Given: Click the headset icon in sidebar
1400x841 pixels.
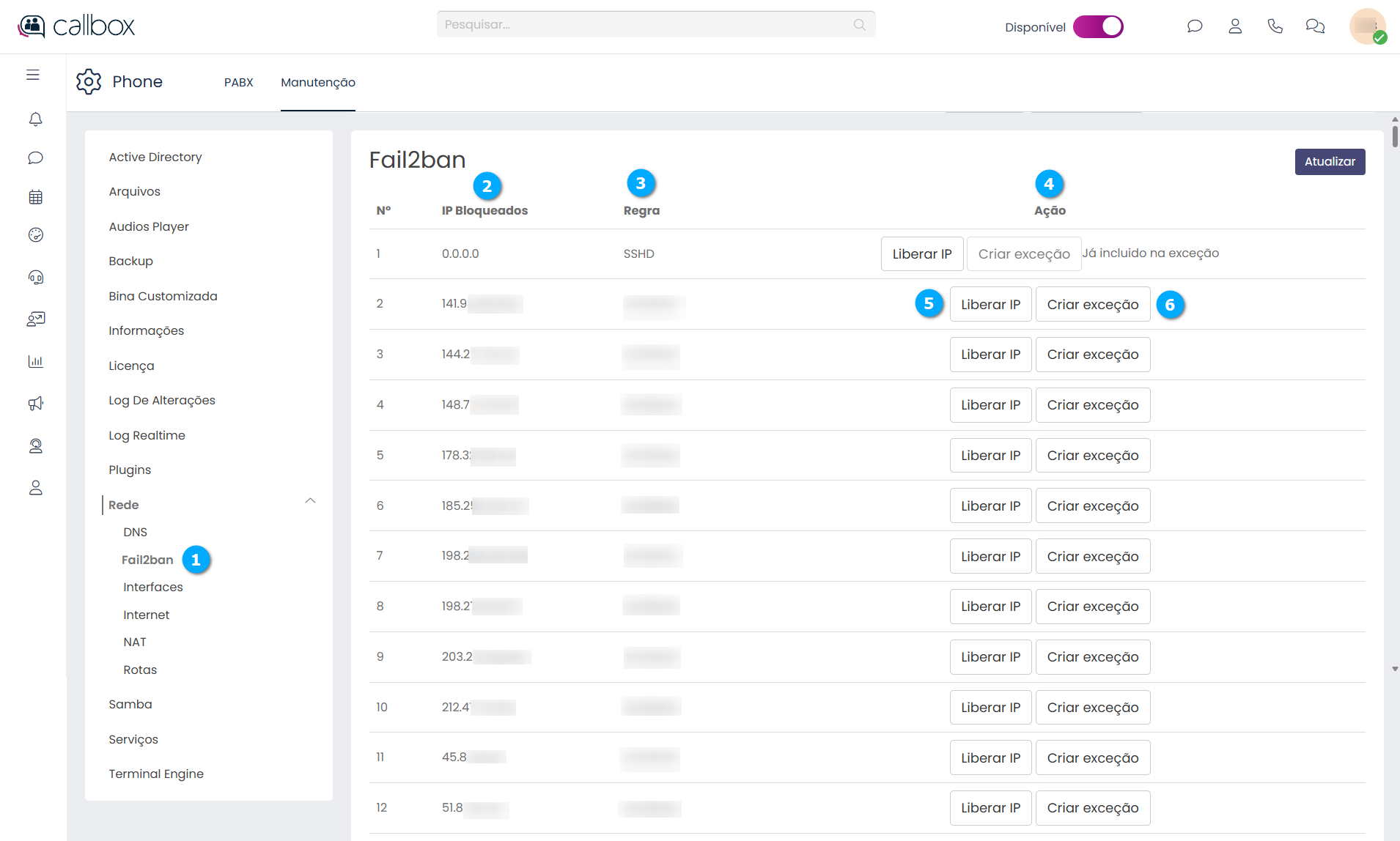Looking at the screenshot, I should 35,277.
